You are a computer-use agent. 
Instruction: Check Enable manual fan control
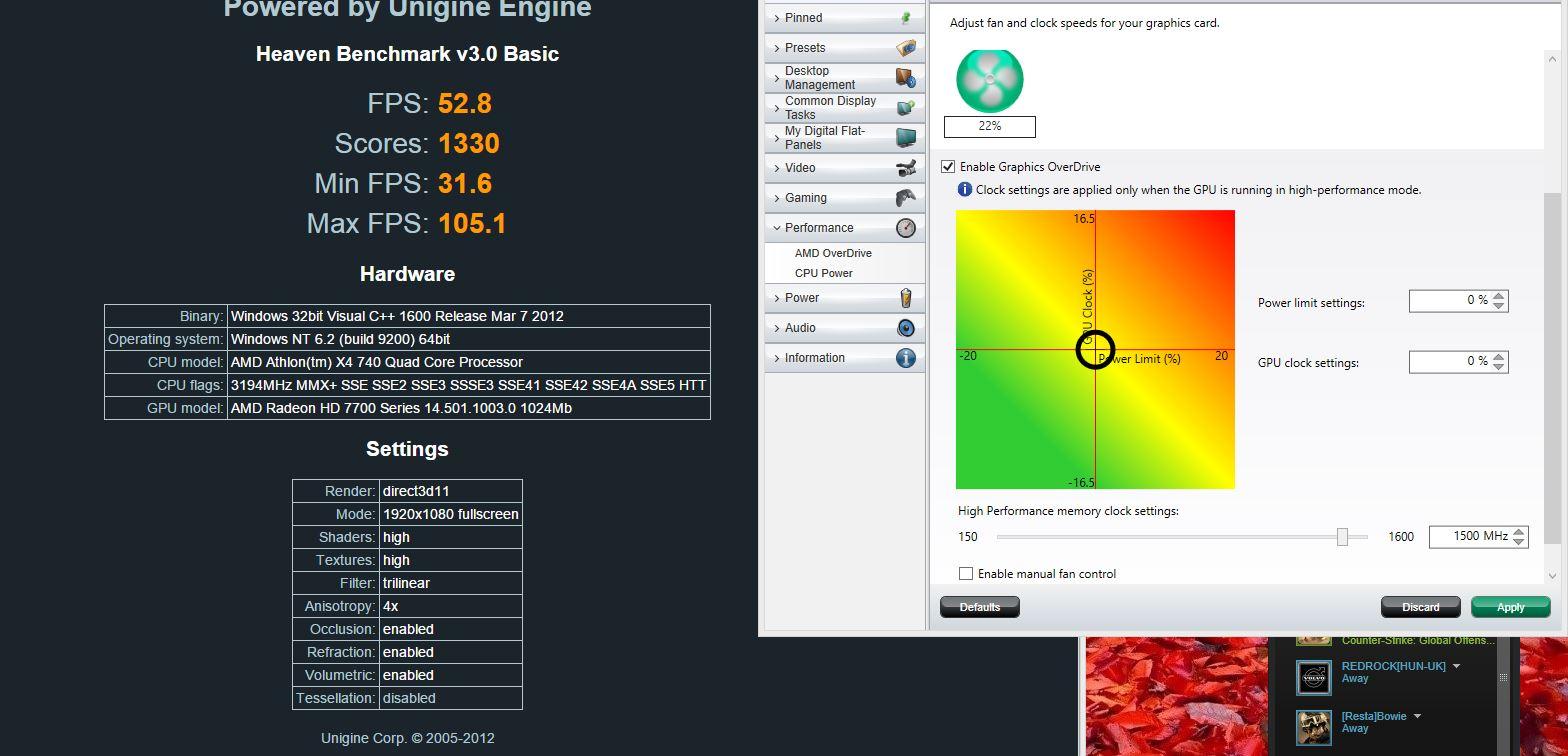coord(966,574)
